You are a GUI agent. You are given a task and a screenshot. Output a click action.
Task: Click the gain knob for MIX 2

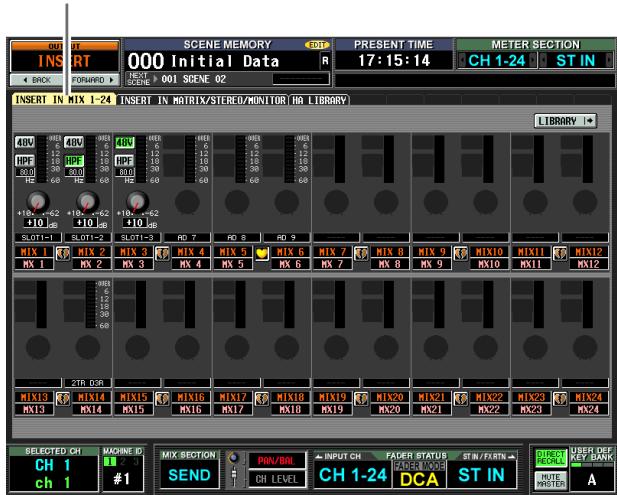click(x=87, y=201)
